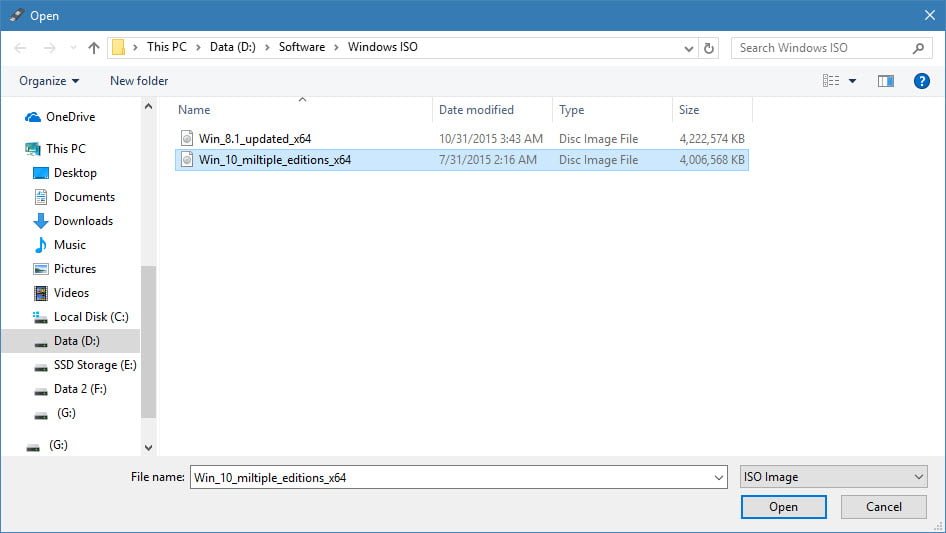Image resolution: width=946 pixels, height=533 pixels.
Task: Expand chevron after This PC breadcrumb
Action: (x=198, y=47)
